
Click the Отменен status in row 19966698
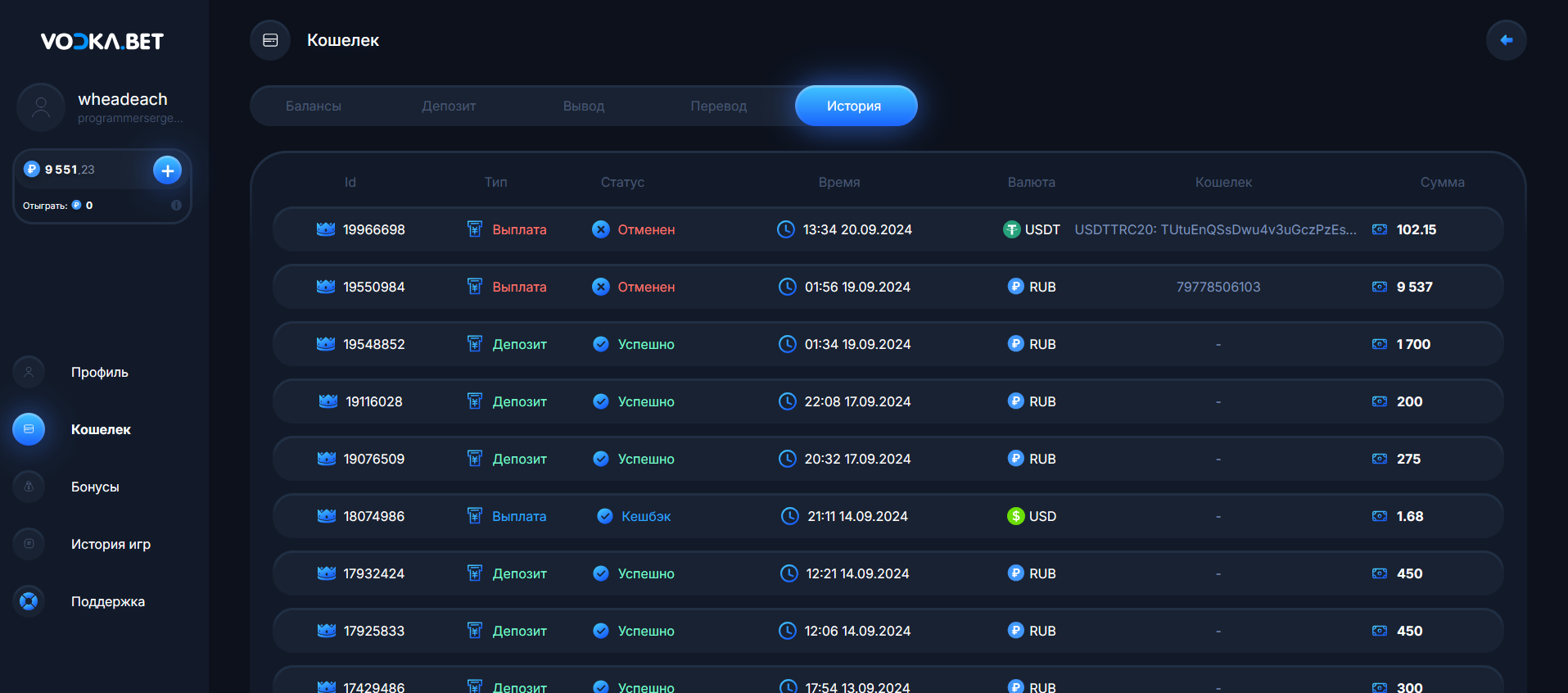pyautogui.click(x=646, y=229)
